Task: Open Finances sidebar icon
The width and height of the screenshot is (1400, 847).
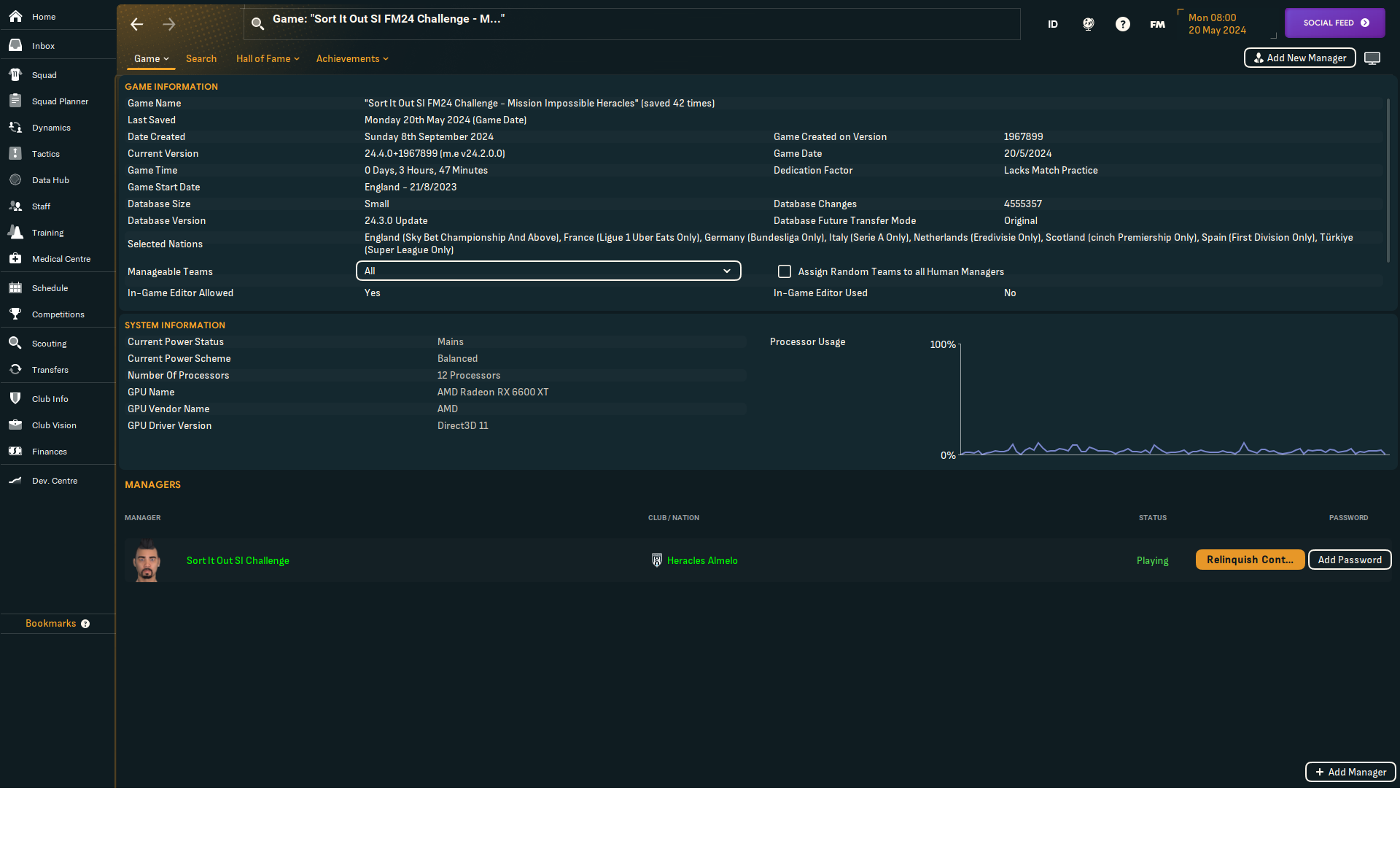Action: 15,451
